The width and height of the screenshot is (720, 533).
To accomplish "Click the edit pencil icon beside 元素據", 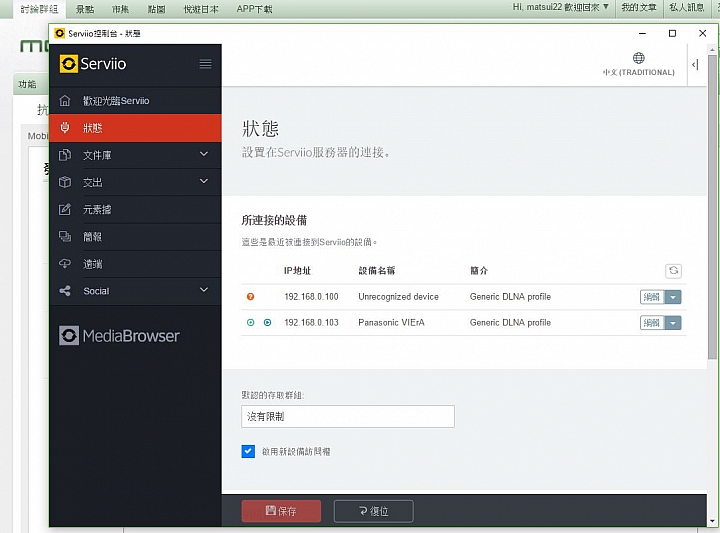I will [x=65, y=209].
